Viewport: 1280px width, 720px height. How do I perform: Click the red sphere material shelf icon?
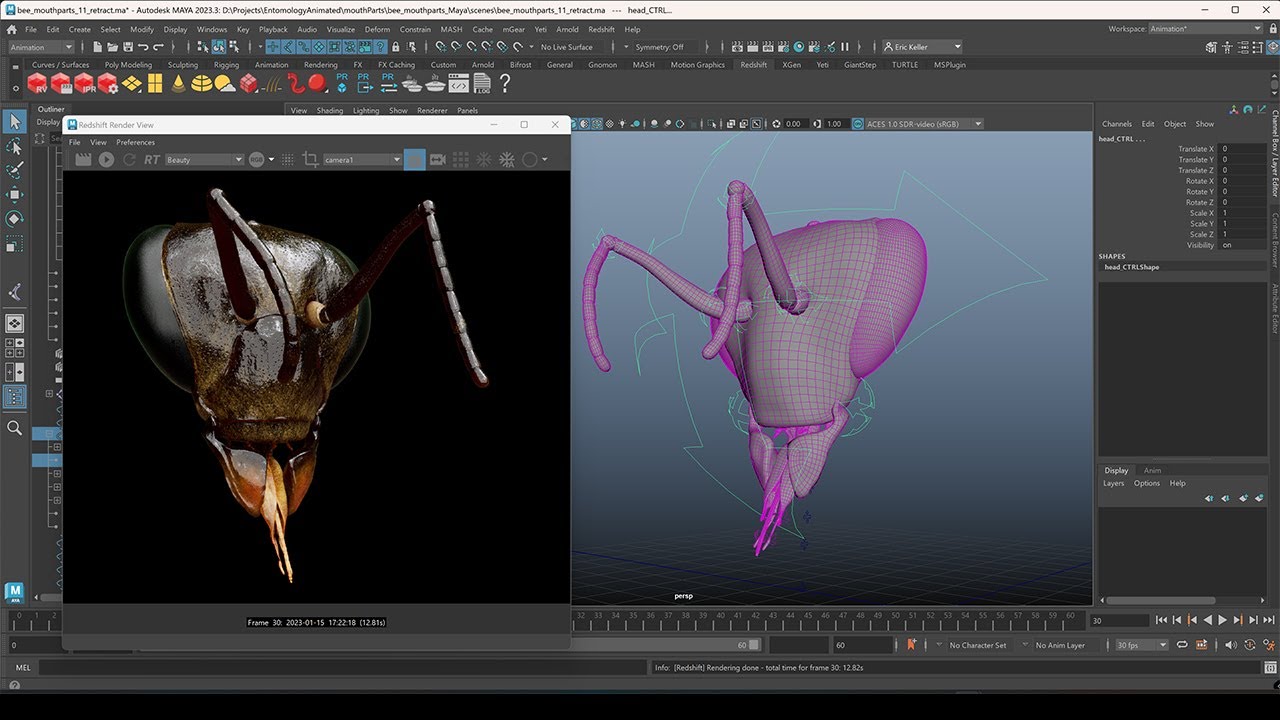[316, 82]
